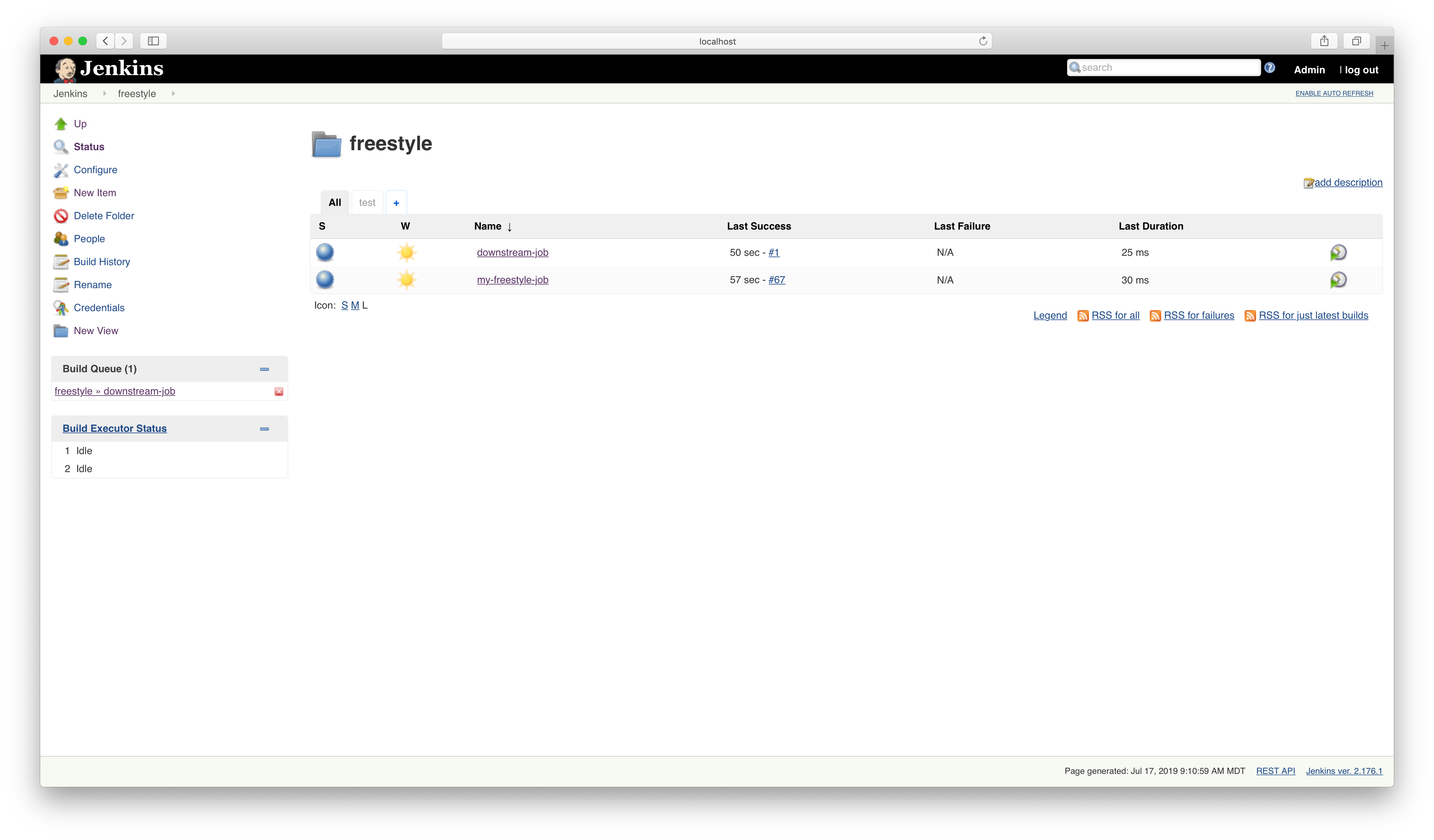Open the my-freestyle-job link
The image size is (1434, 840).
[512, 280]
